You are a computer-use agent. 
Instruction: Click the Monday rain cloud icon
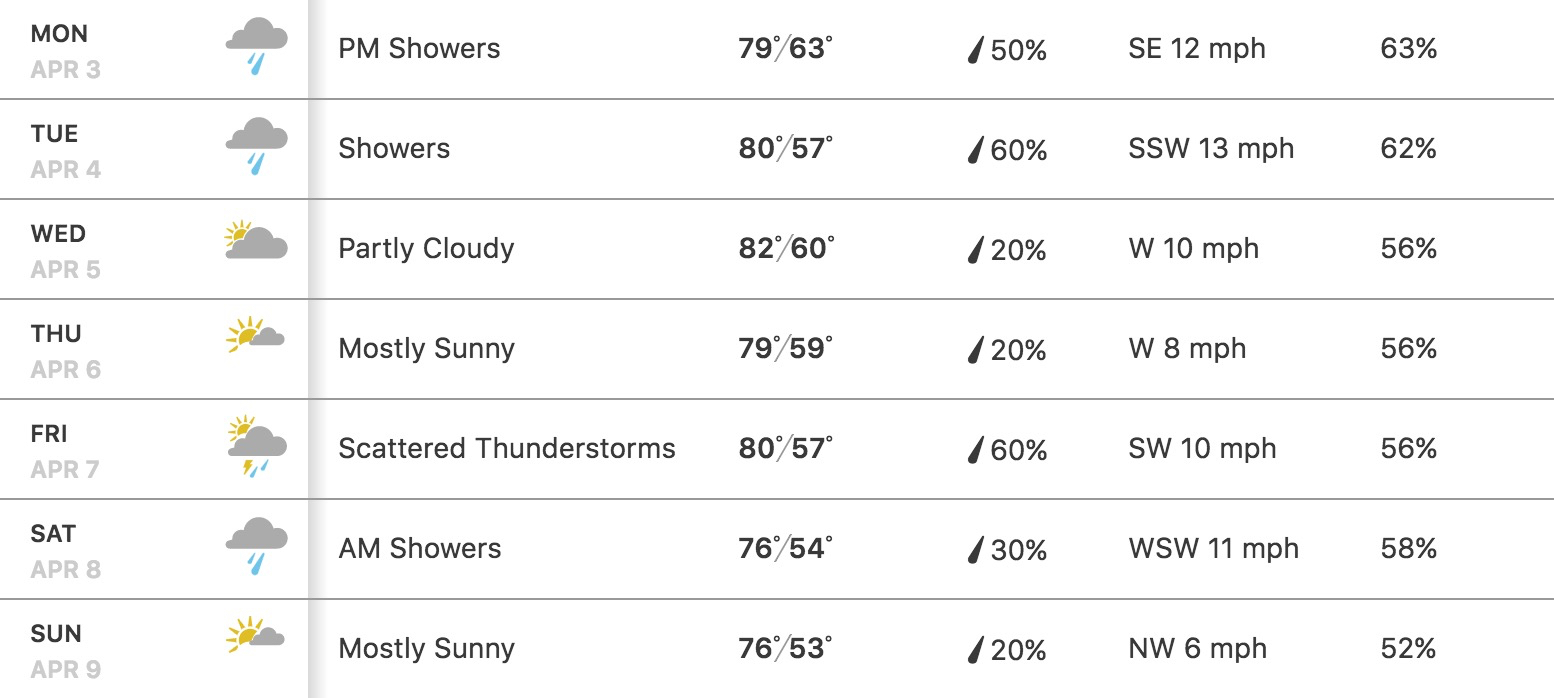coord(257,48)
